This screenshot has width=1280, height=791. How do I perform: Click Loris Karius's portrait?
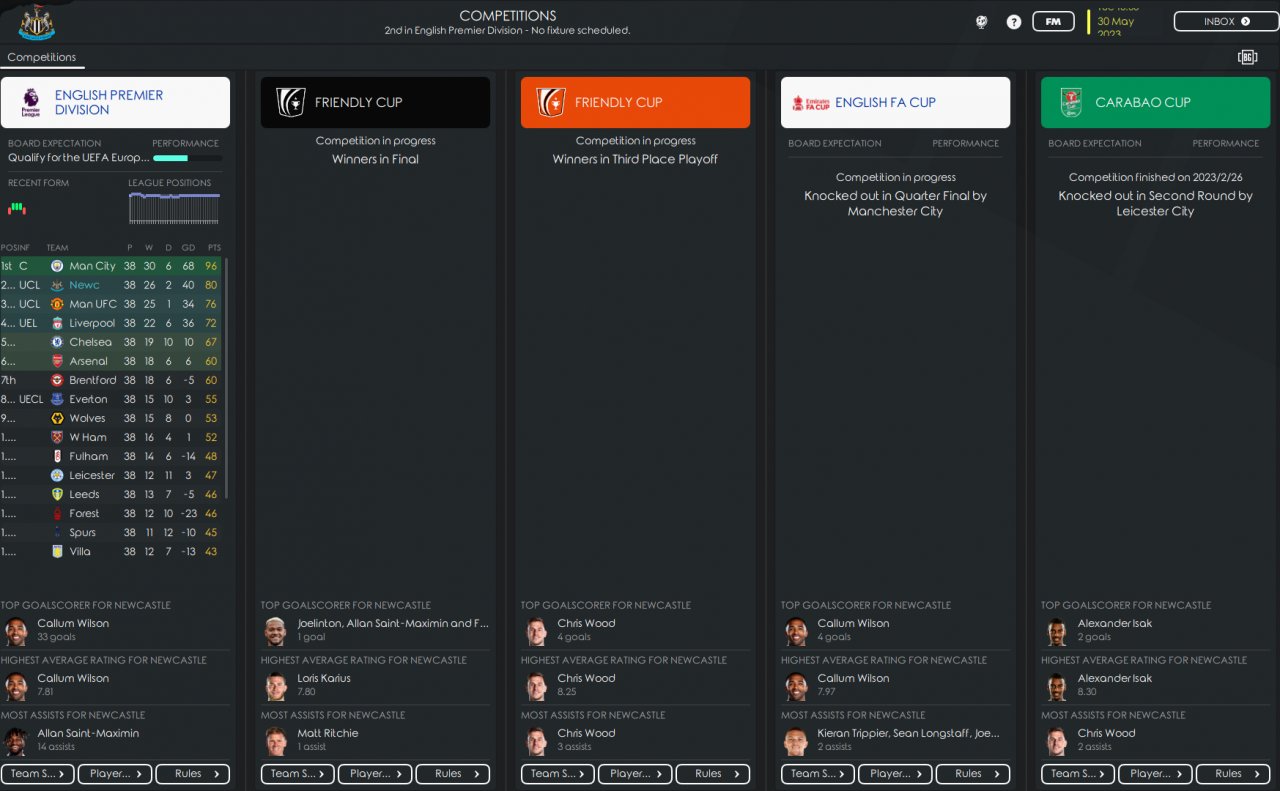[x=276, y=686]
